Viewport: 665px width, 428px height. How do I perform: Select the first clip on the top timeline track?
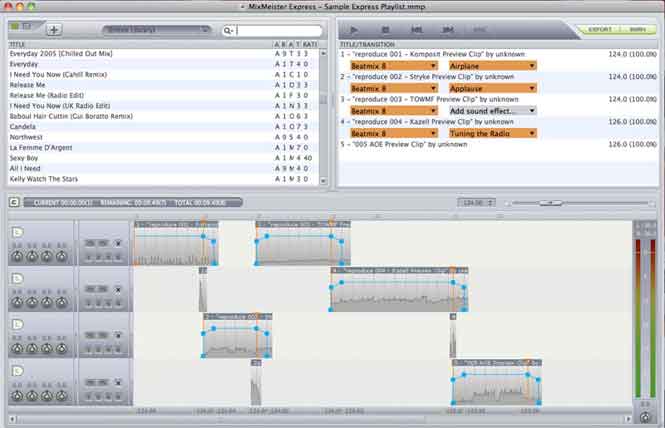click(176, 243)
